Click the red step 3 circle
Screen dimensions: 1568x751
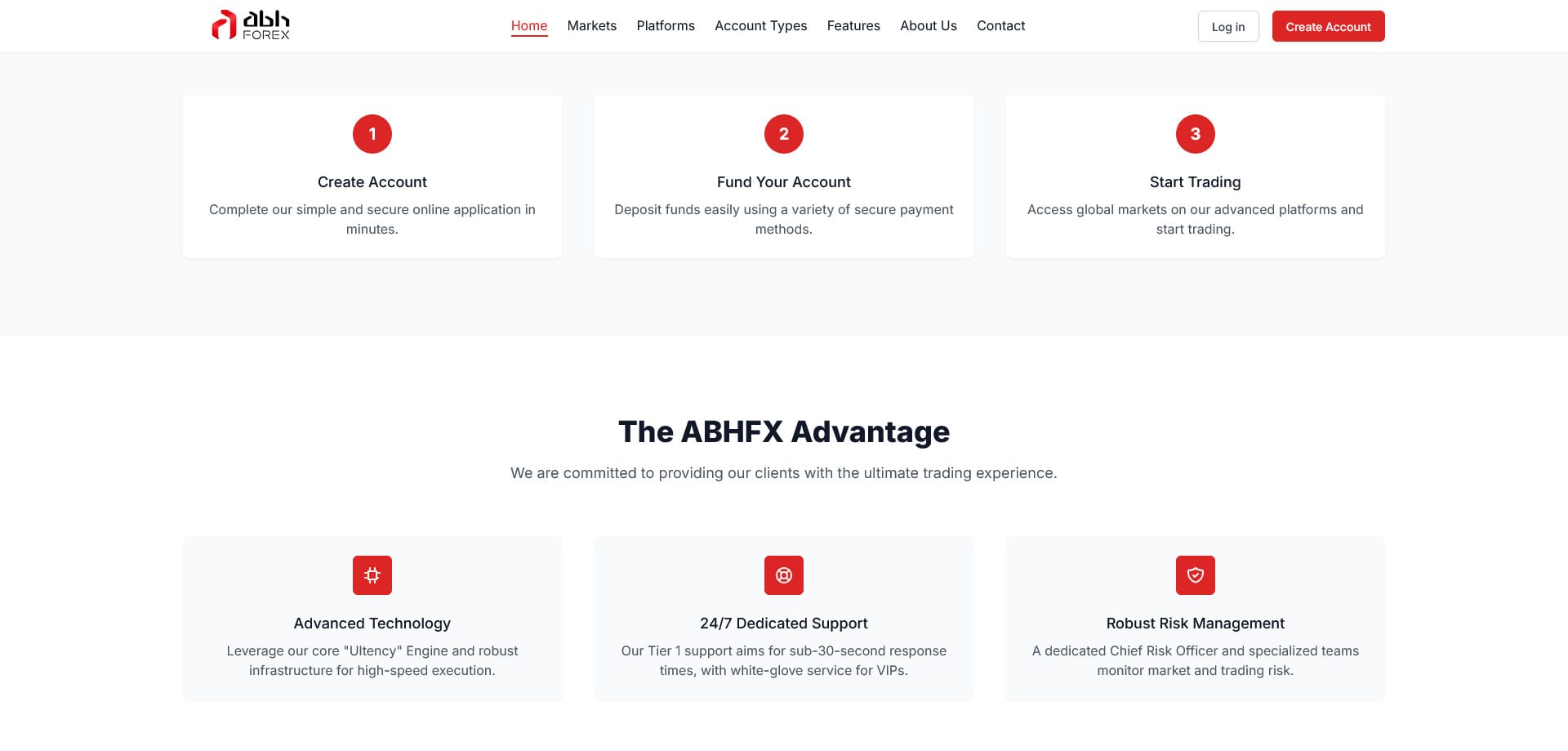click(x=1195, y=134)
